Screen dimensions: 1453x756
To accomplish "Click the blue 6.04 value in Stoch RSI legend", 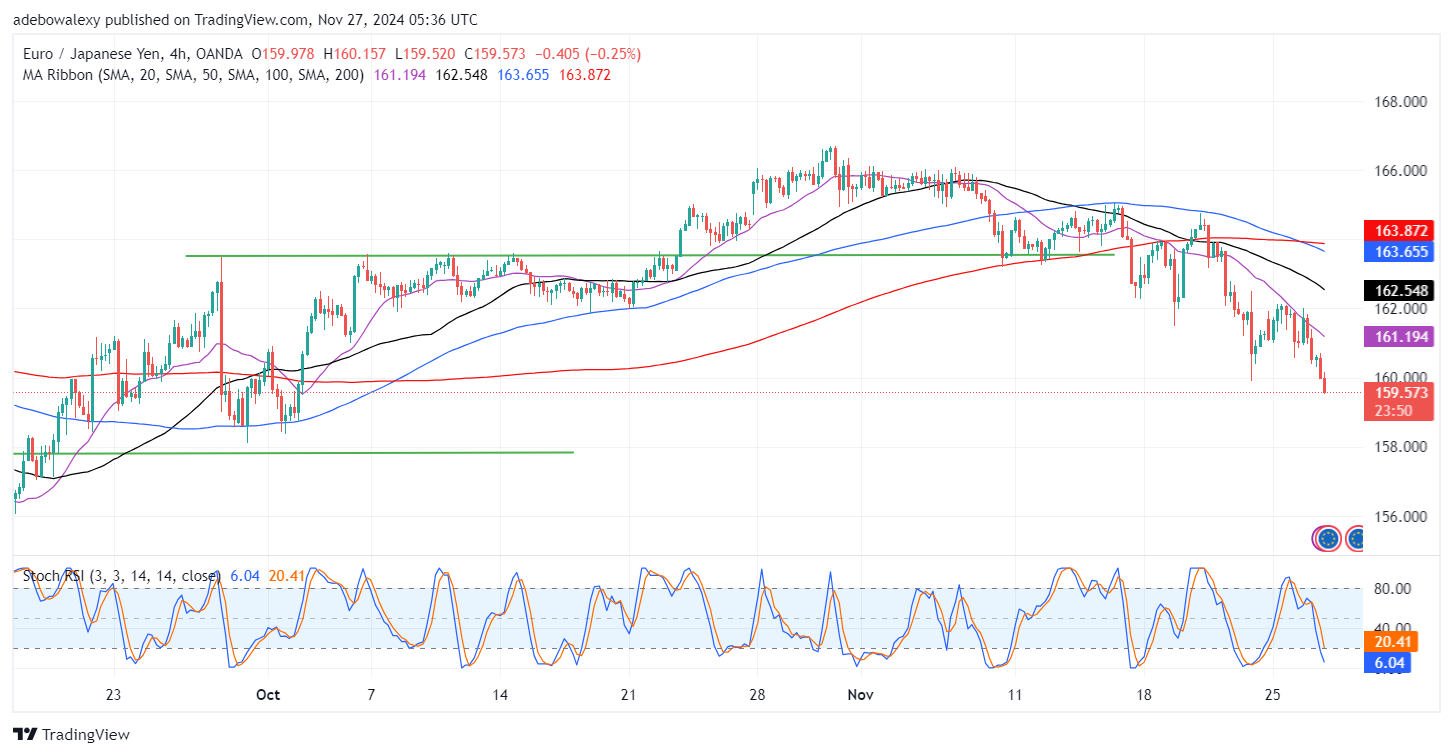I will tap(245, 576).
